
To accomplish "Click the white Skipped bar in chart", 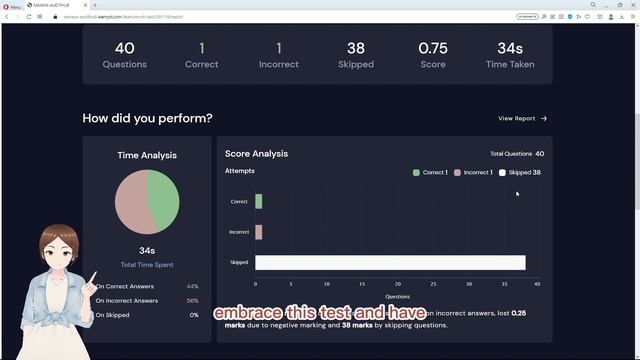I will point(390,262).
